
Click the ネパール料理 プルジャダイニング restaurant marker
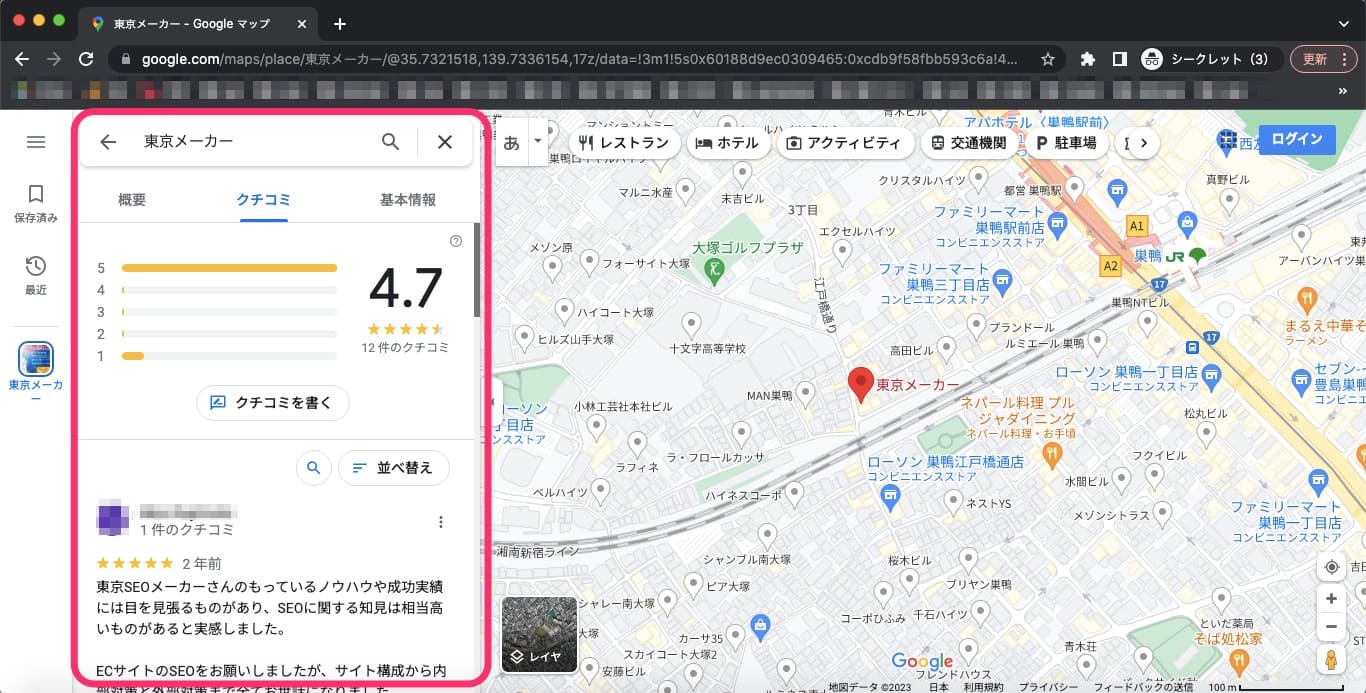(x=1051, y=456)
